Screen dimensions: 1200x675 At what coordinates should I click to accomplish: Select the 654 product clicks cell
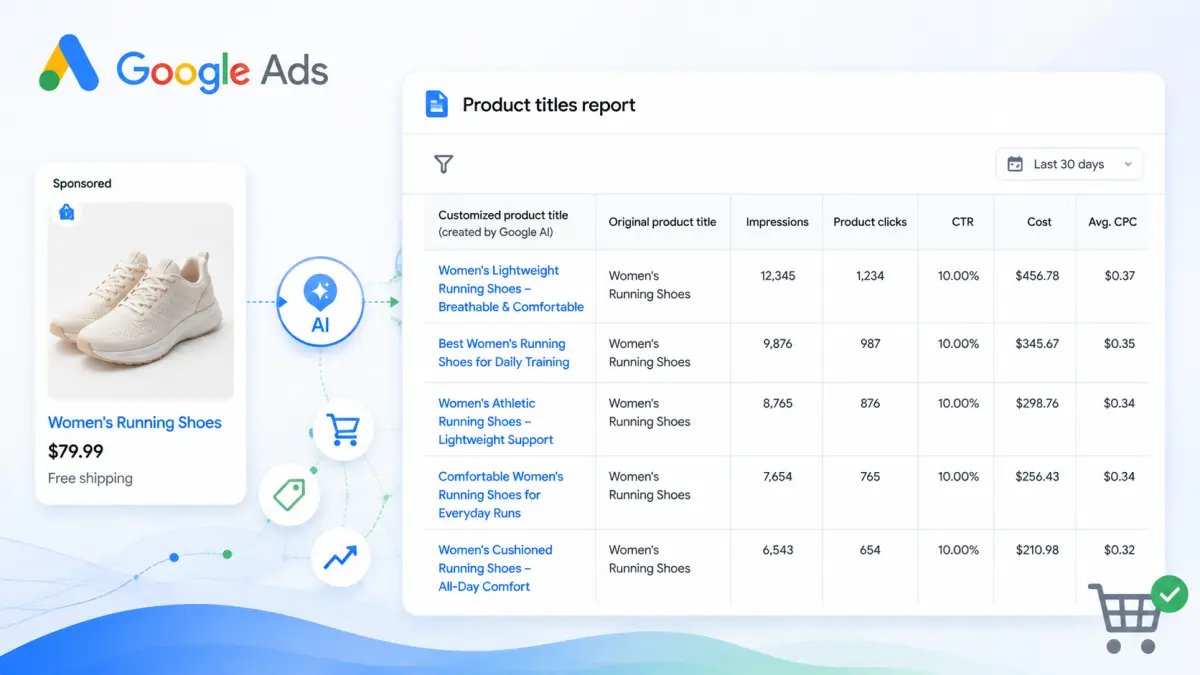[x=870, y=549]
